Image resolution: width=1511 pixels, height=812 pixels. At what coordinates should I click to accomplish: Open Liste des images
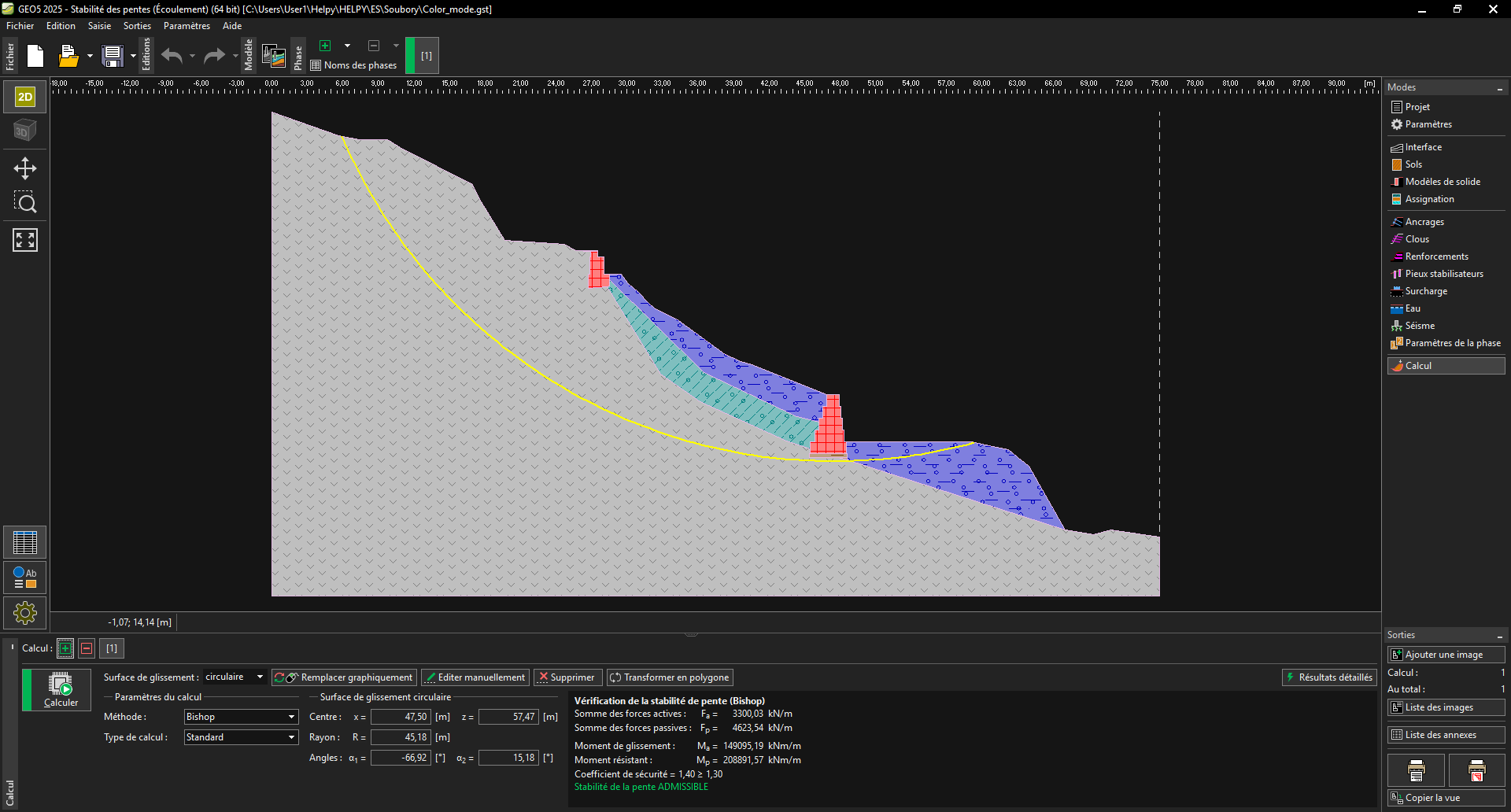[x=1446, y=707]
